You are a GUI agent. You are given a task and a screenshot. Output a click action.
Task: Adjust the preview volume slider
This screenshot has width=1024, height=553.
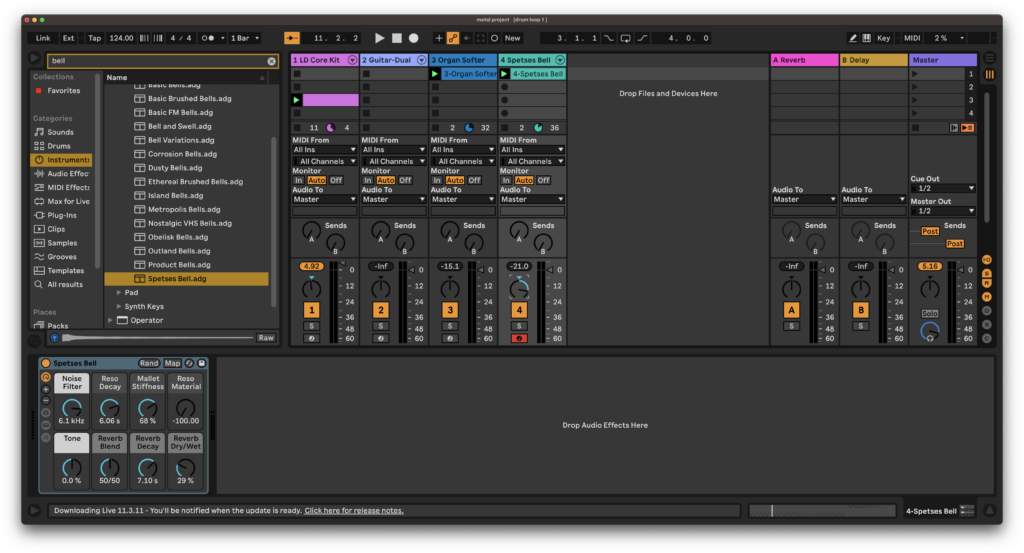coord(157,338)
